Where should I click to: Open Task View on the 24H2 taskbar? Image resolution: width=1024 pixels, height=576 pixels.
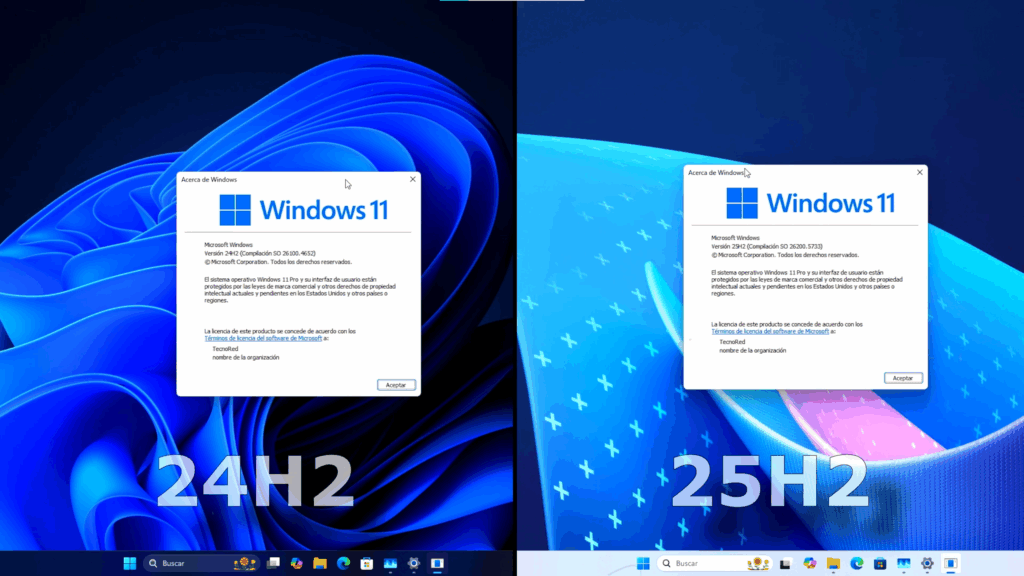pyautogui.click(x=273, y=563)
